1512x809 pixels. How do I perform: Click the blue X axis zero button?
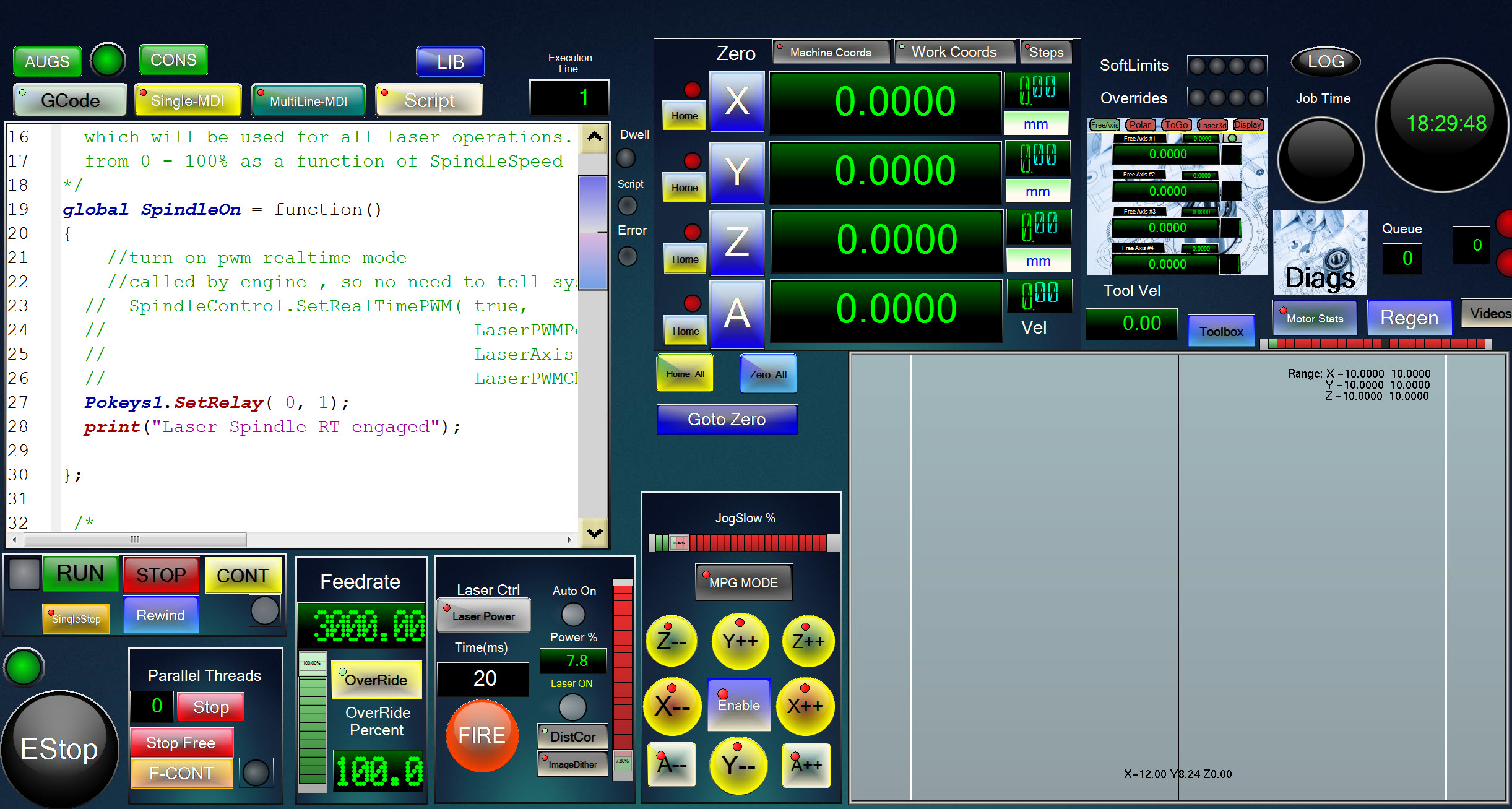(x=737, y=101)
